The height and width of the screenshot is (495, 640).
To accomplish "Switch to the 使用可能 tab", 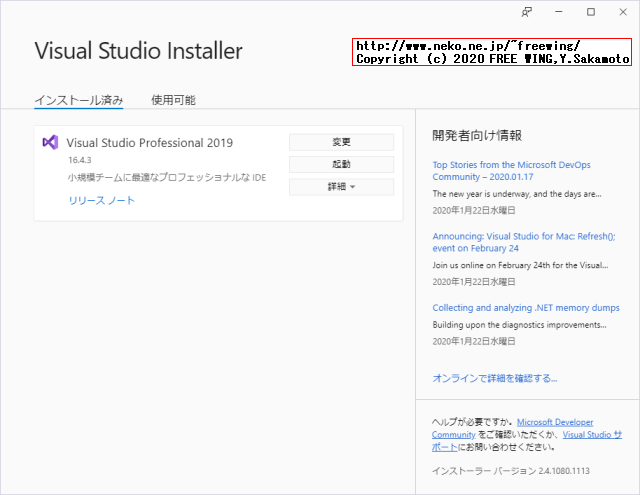I will click(173, 100).
